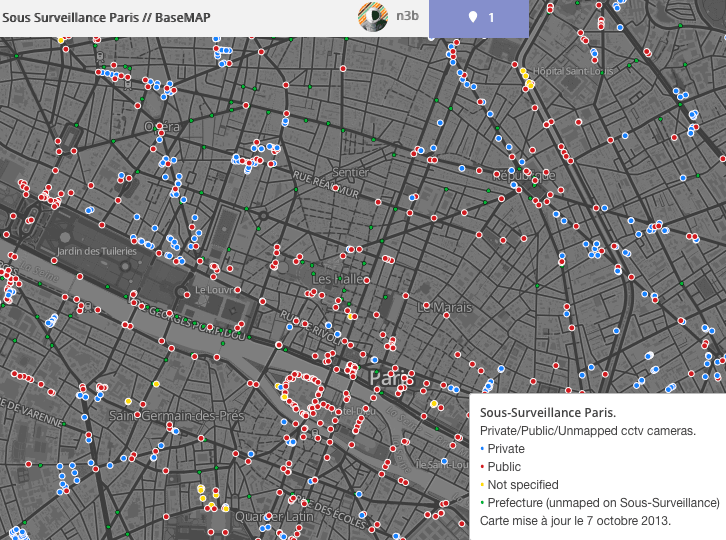Select the RUE DES ÉCOLES street label
The image size is (726, 540).
(332, 512)
